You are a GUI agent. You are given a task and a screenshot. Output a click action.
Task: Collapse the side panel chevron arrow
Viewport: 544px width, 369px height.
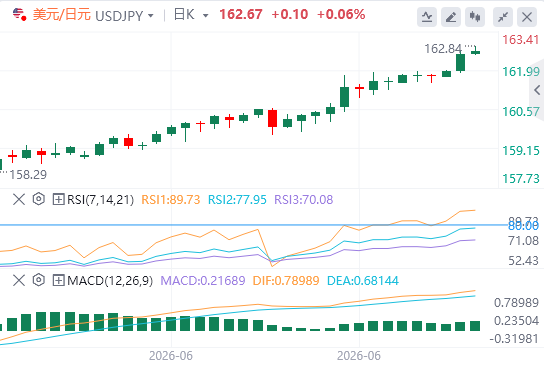(x=537, y=90)
